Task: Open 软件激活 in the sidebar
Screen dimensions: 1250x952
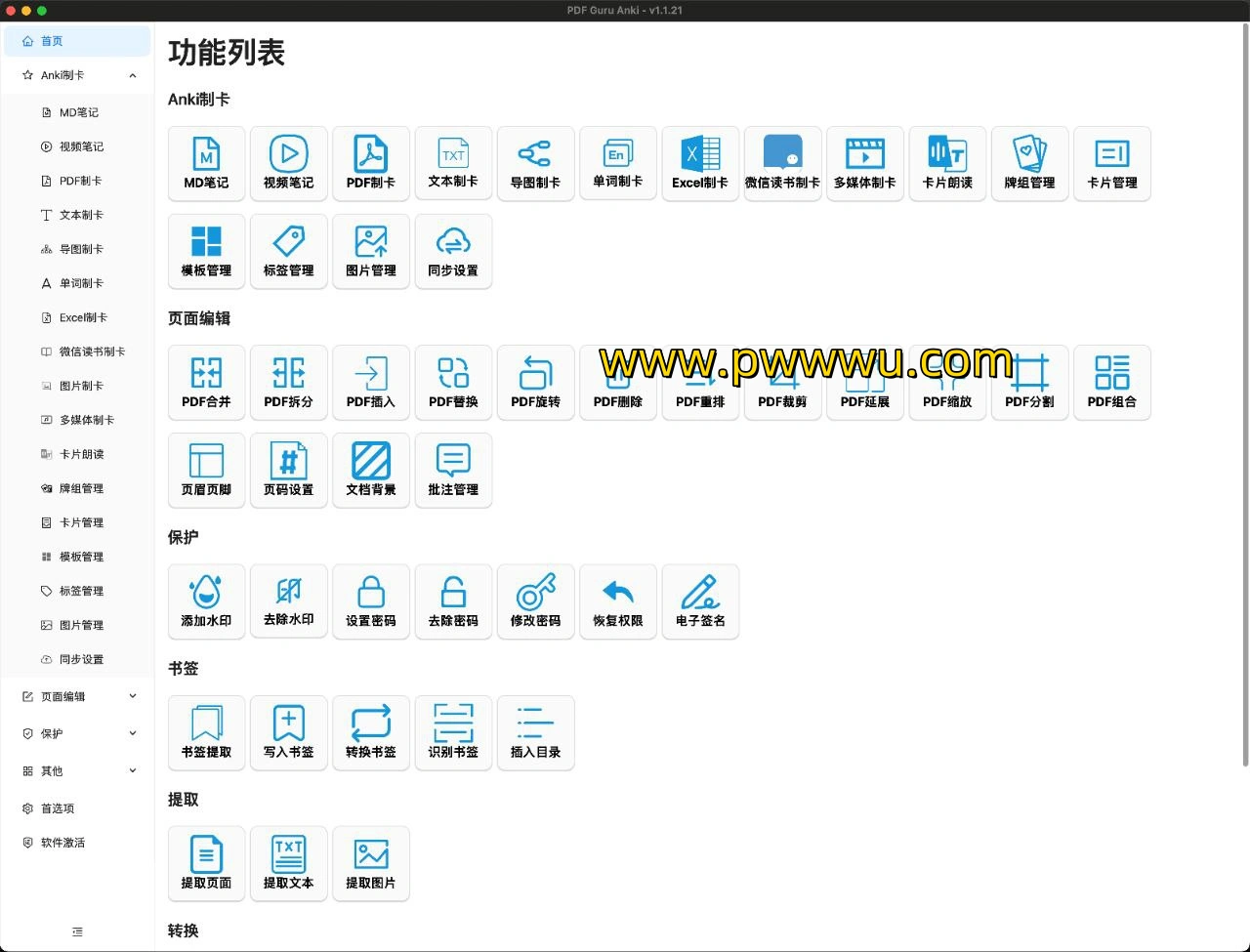Action: (78, 843)
